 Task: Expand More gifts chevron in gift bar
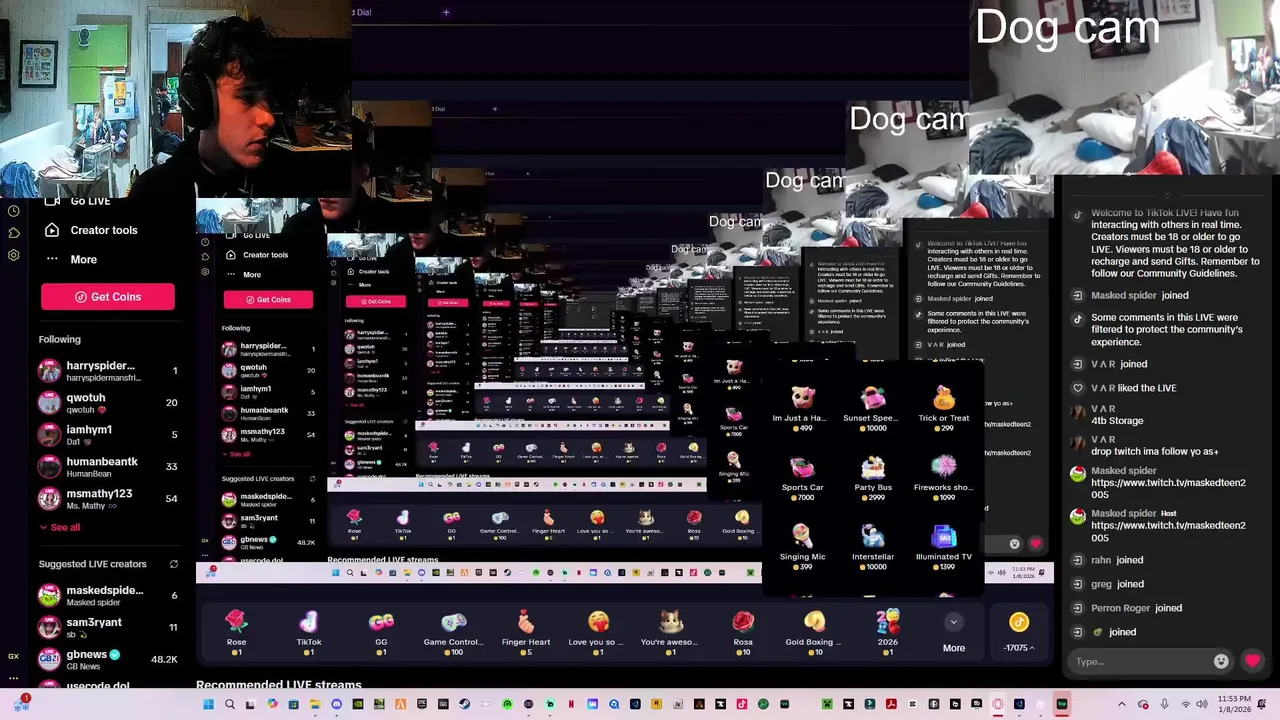(954, 622)
